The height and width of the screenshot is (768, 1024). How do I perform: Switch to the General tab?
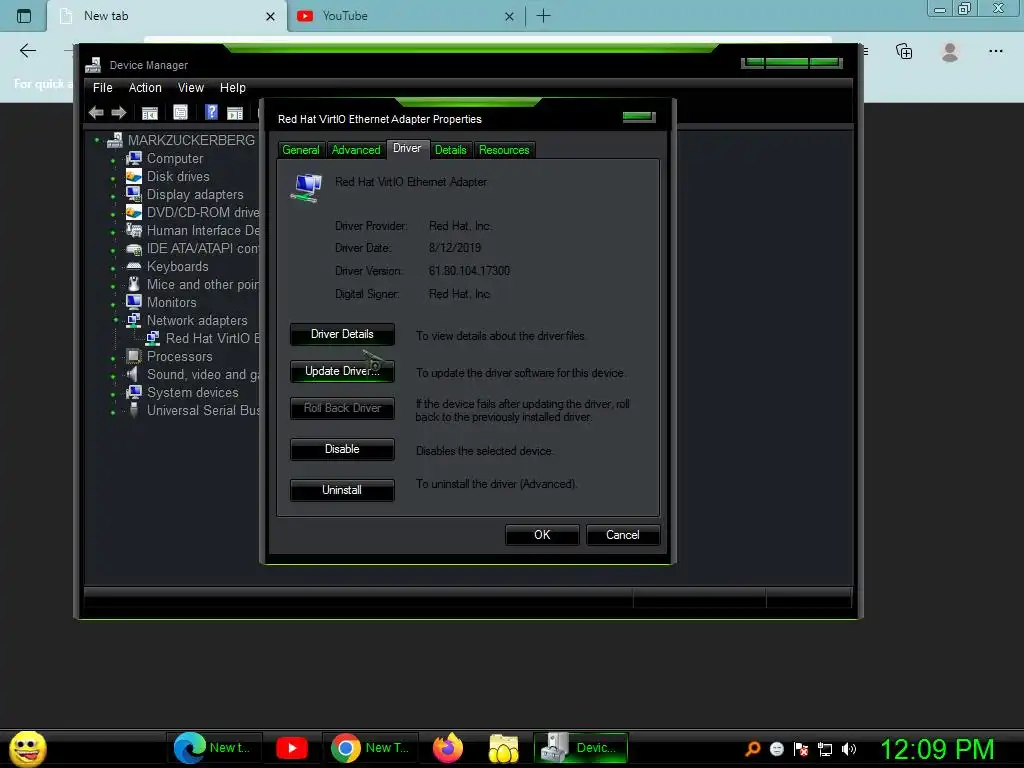[x=301, y=150]
